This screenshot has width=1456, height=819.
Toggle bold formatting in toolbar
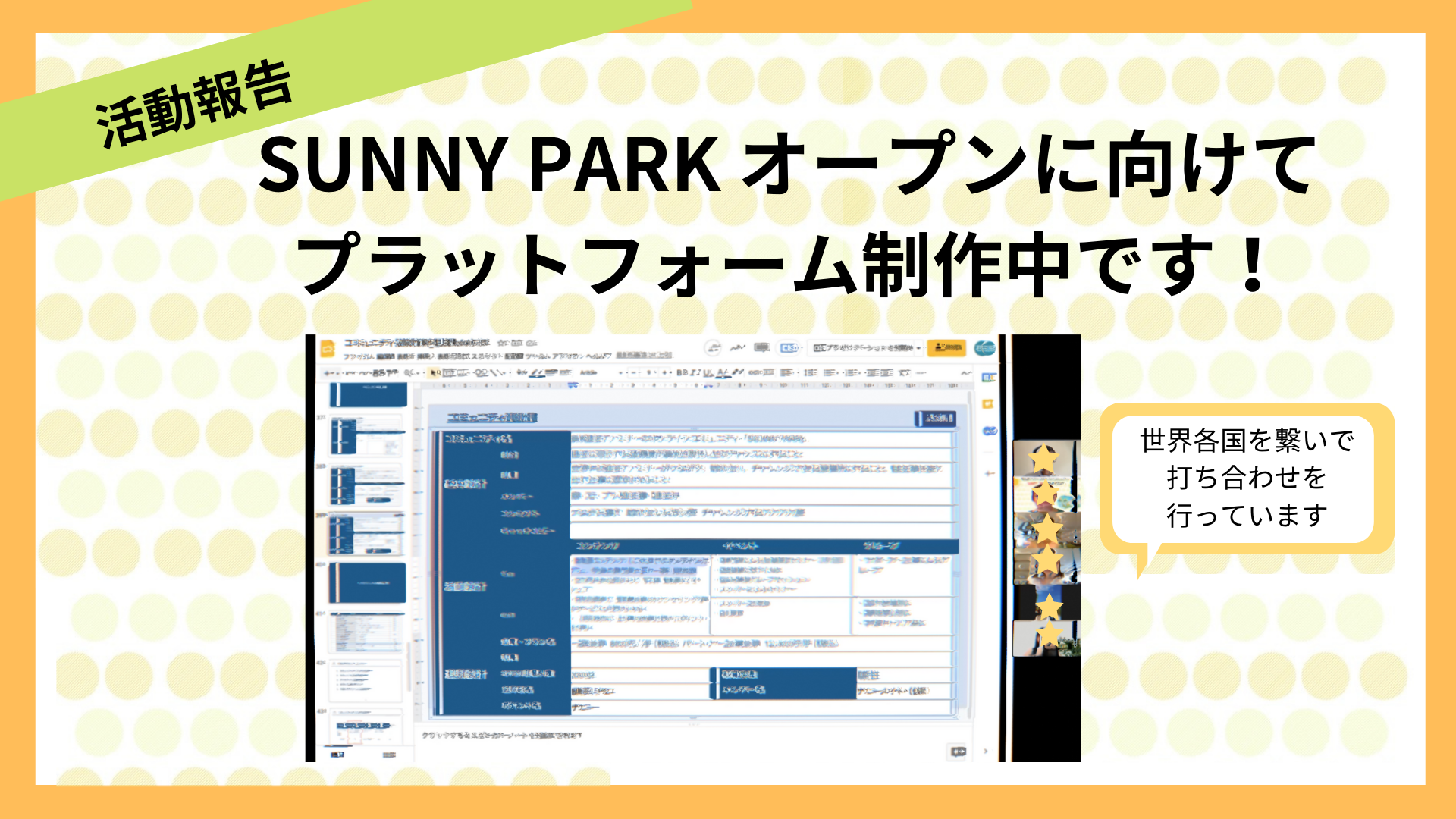click(682, 372)
